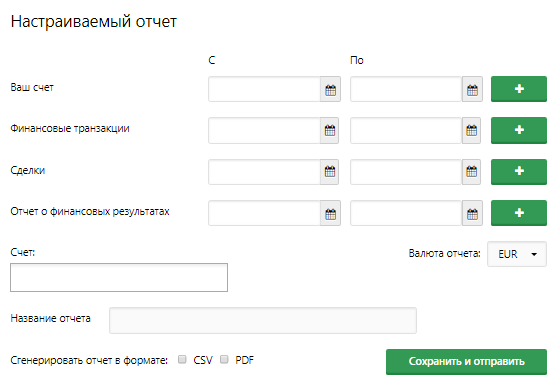The width and height of the screenshot is (560, 380).
Task: Click the Сохранить и отправить button
Action: point(466,362)
